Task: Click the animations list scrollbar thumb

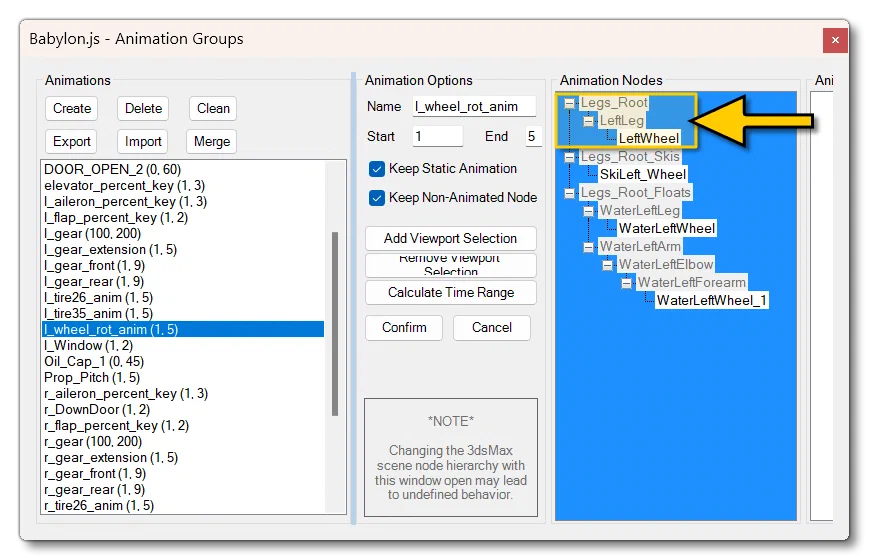Action: tap(335, 324)
